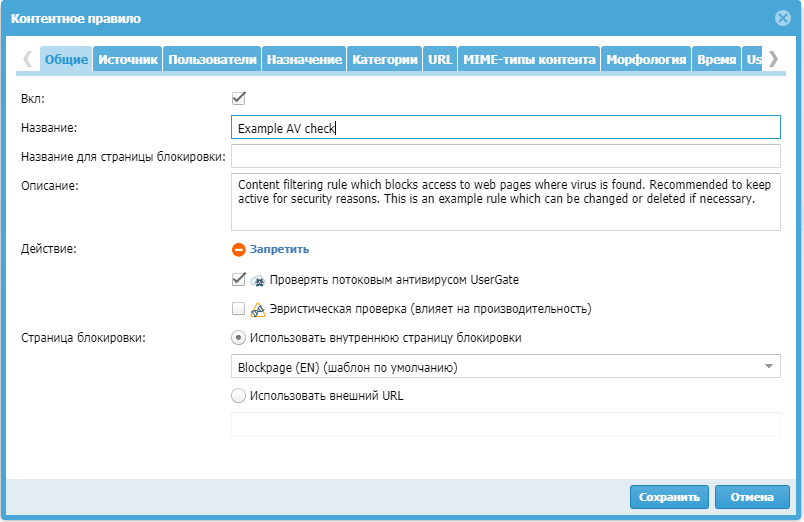Open the Blockpage template dropdown

click(x=505, y=367)
